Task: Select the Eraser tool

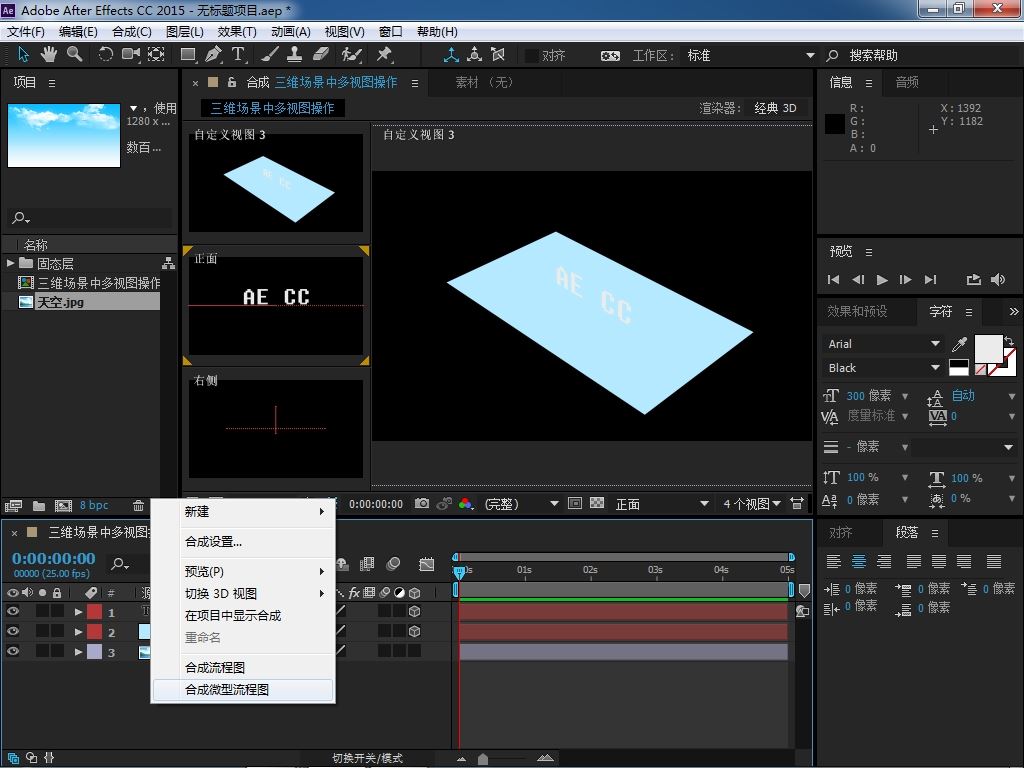Action: tap(321, 55)
